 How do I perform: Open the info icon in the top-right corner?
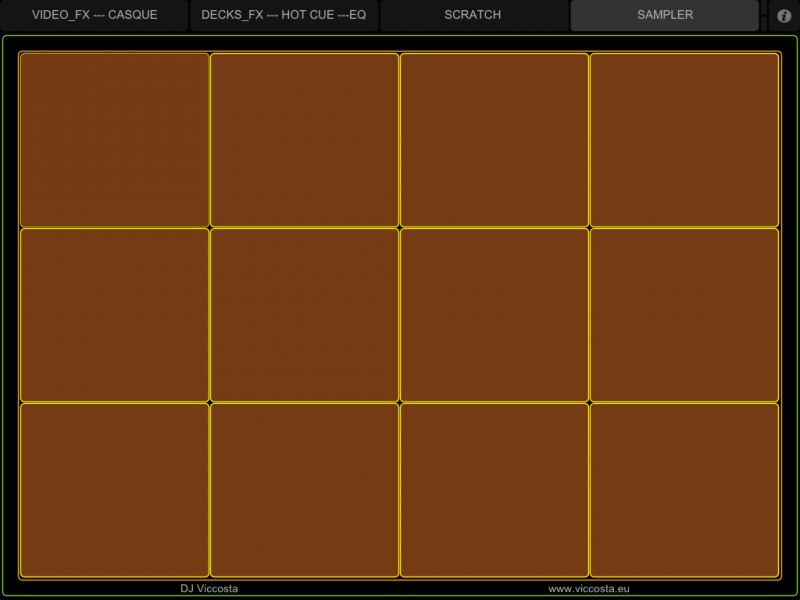(784, 16)
